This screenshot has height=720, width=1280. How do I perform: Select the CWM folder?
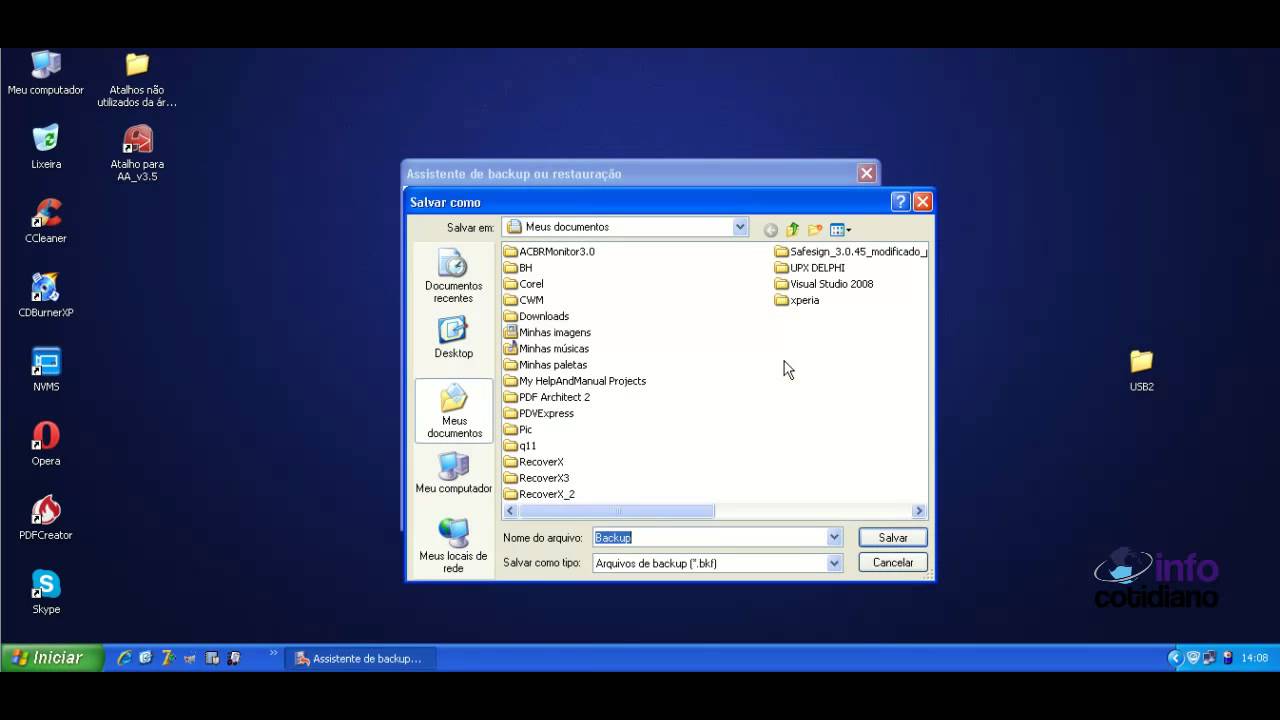coord(523,300)
